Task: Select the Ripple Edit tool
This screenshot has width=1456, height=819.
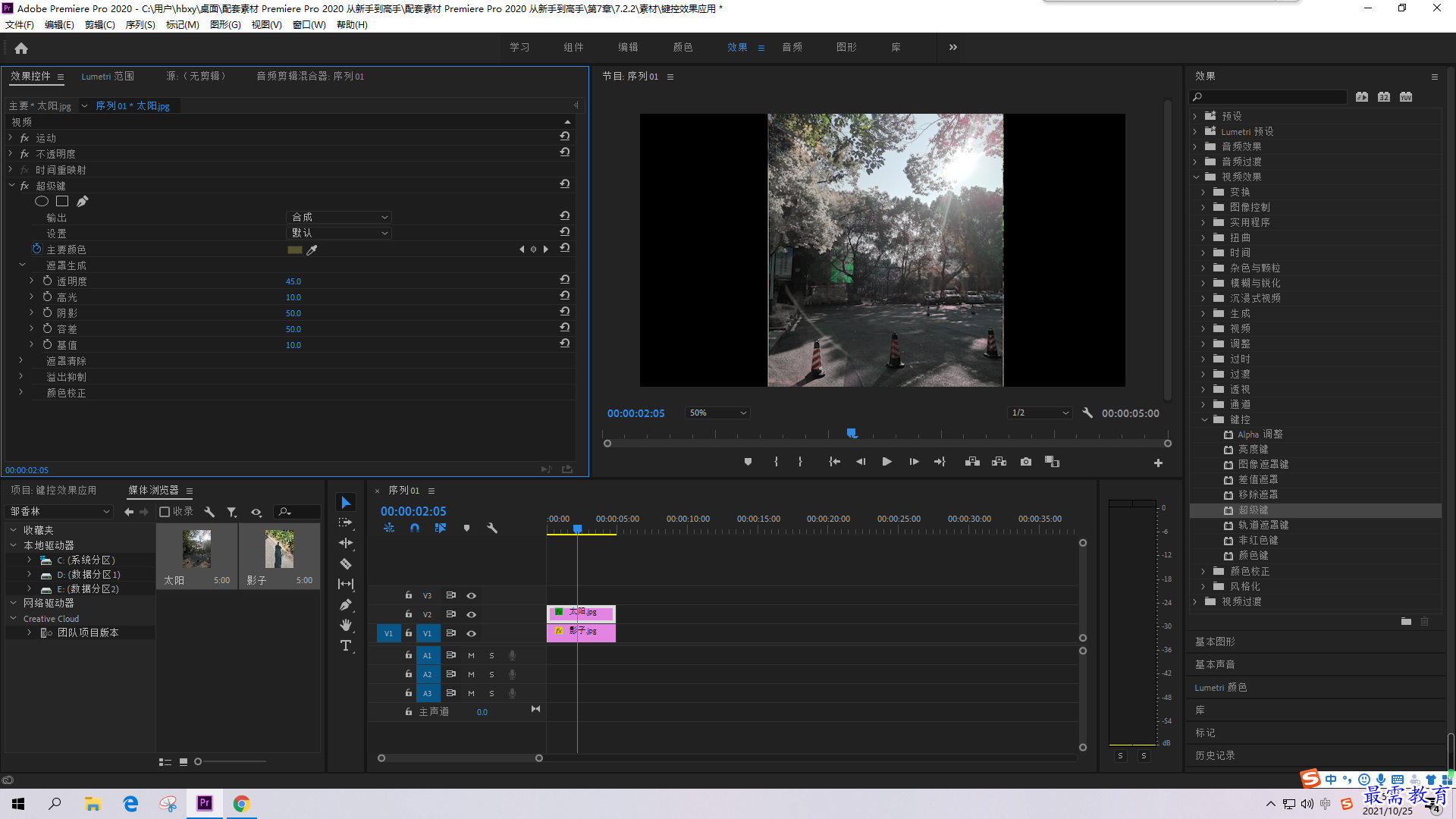Action: (x=346, y=543)
